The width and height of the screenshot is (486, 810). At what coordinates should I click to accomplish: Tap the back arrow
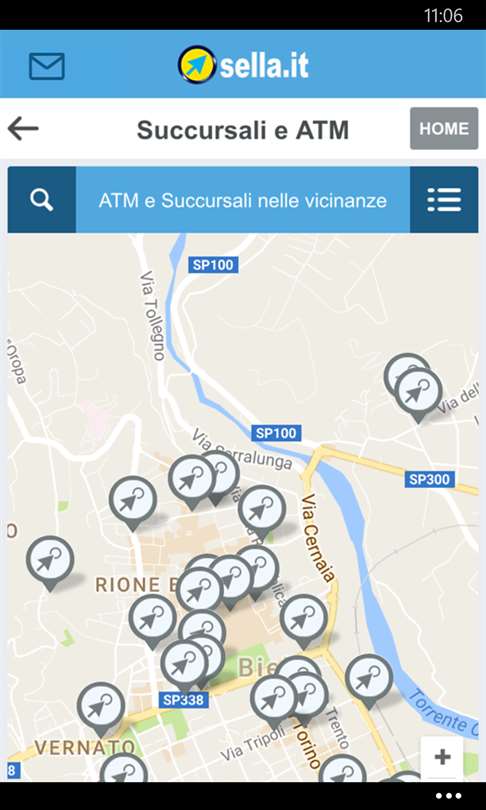[23, 129]
